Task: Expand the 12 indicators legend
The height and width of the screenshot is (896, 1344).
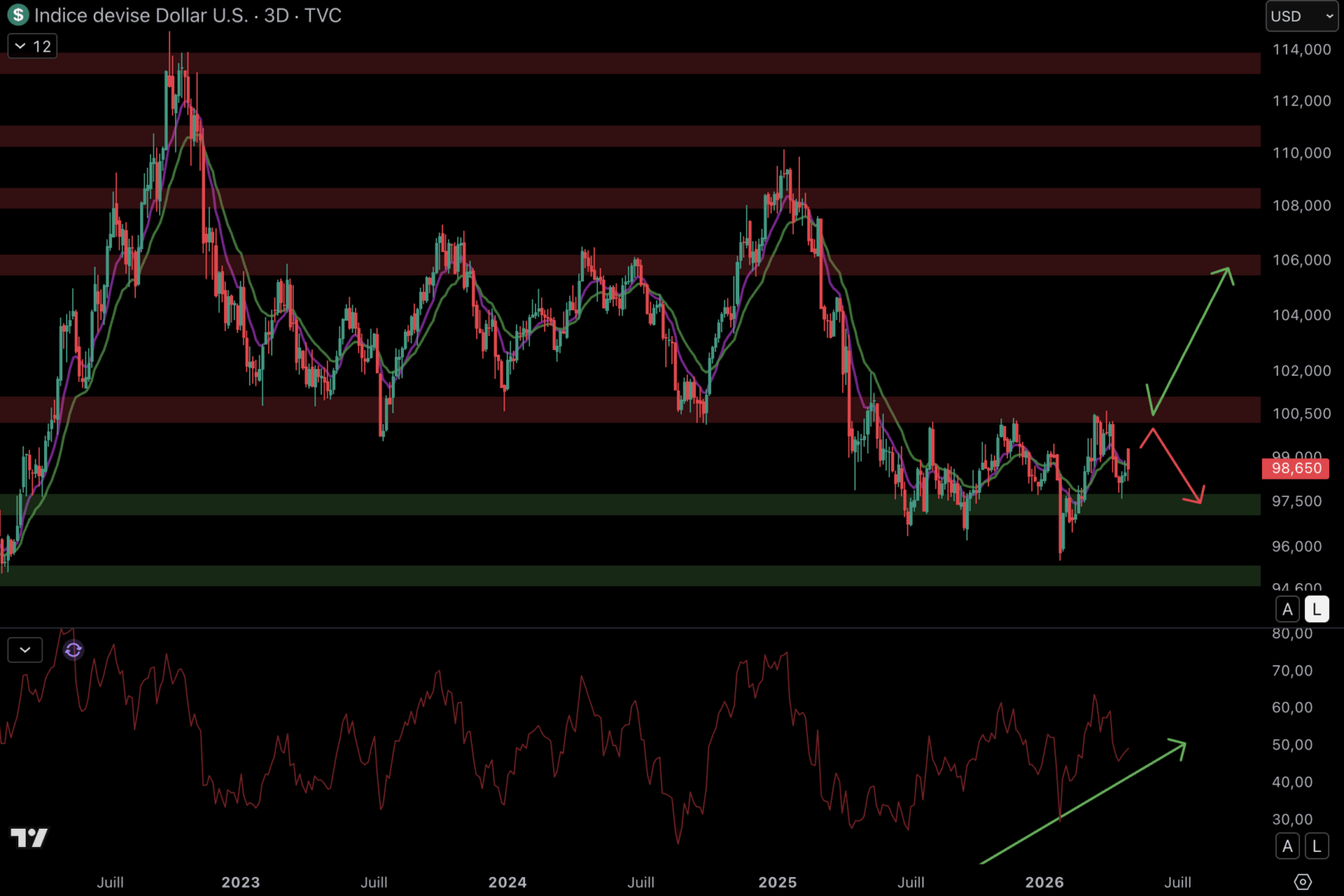Action: [x=32, y=46]
